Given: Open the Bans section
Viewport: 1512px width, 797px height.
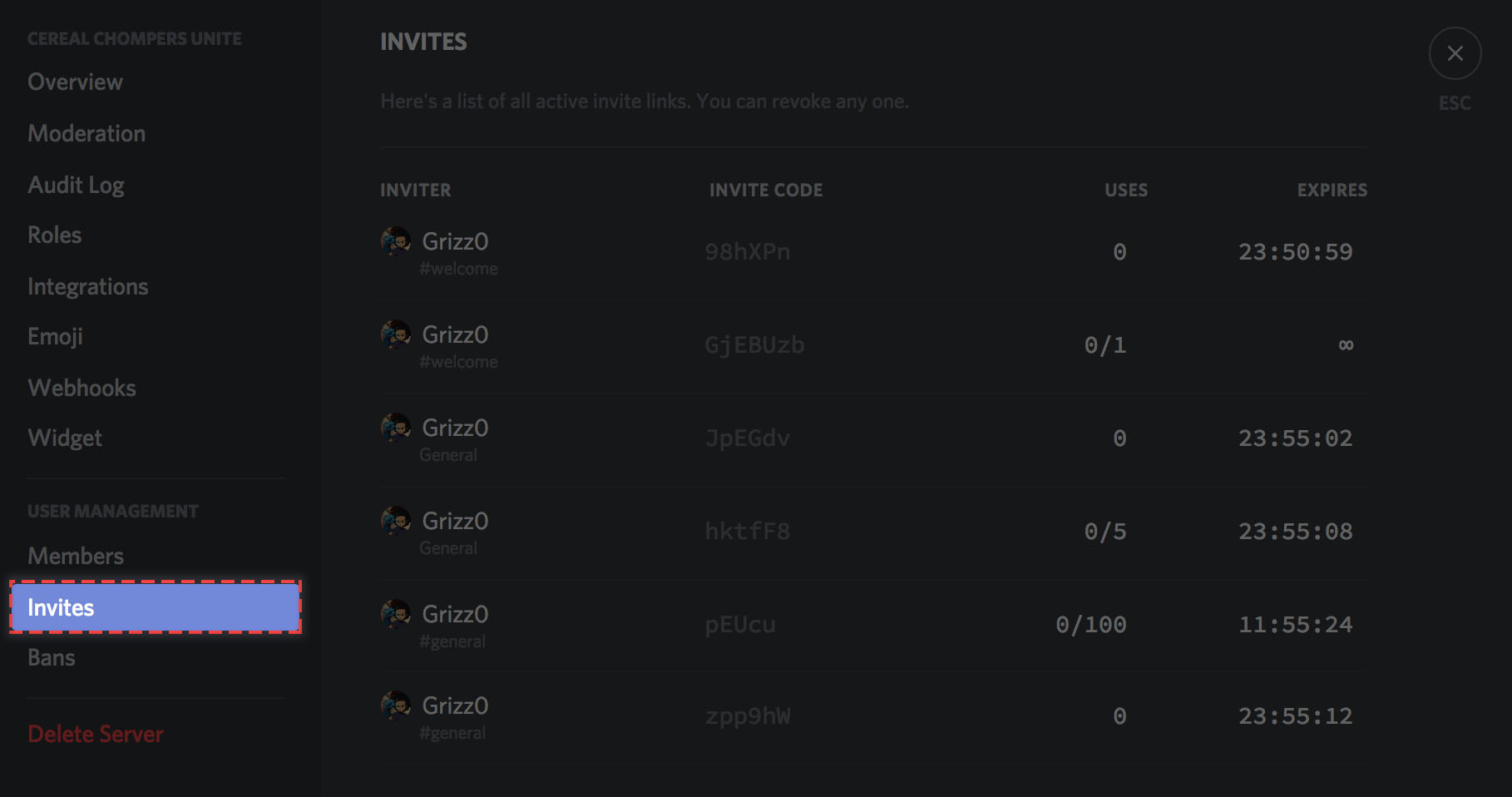Looking at the screenshot, I should point(52,658).
